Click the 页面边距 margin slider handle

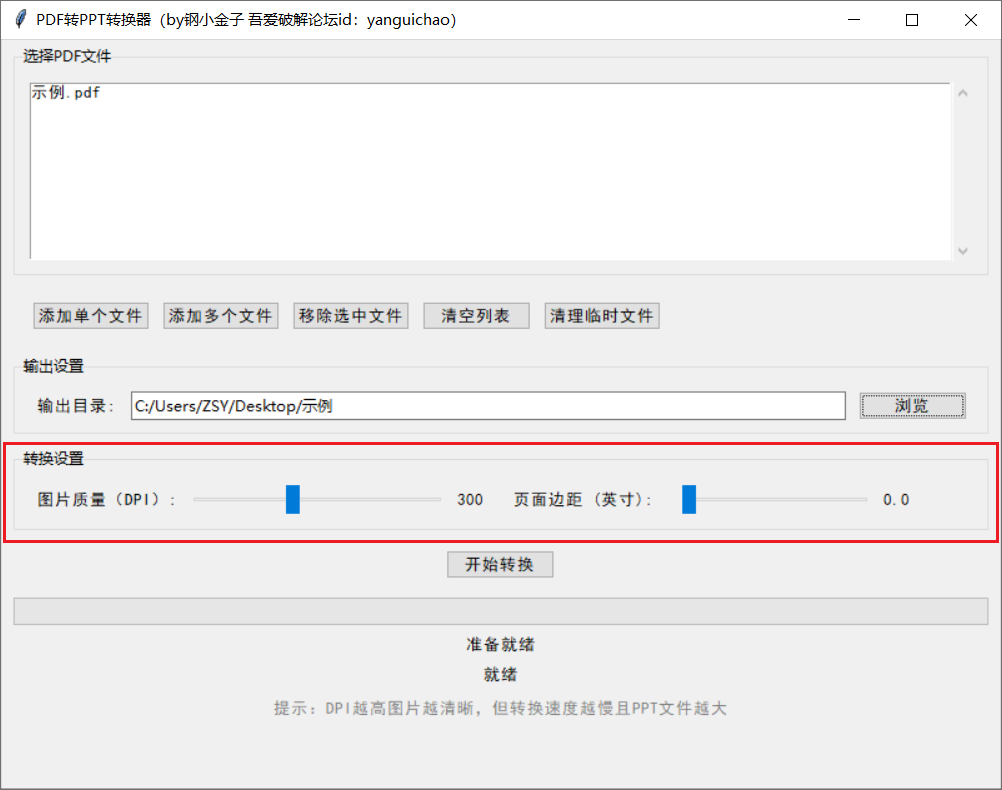pyautogui.click(x=688, y=499)
